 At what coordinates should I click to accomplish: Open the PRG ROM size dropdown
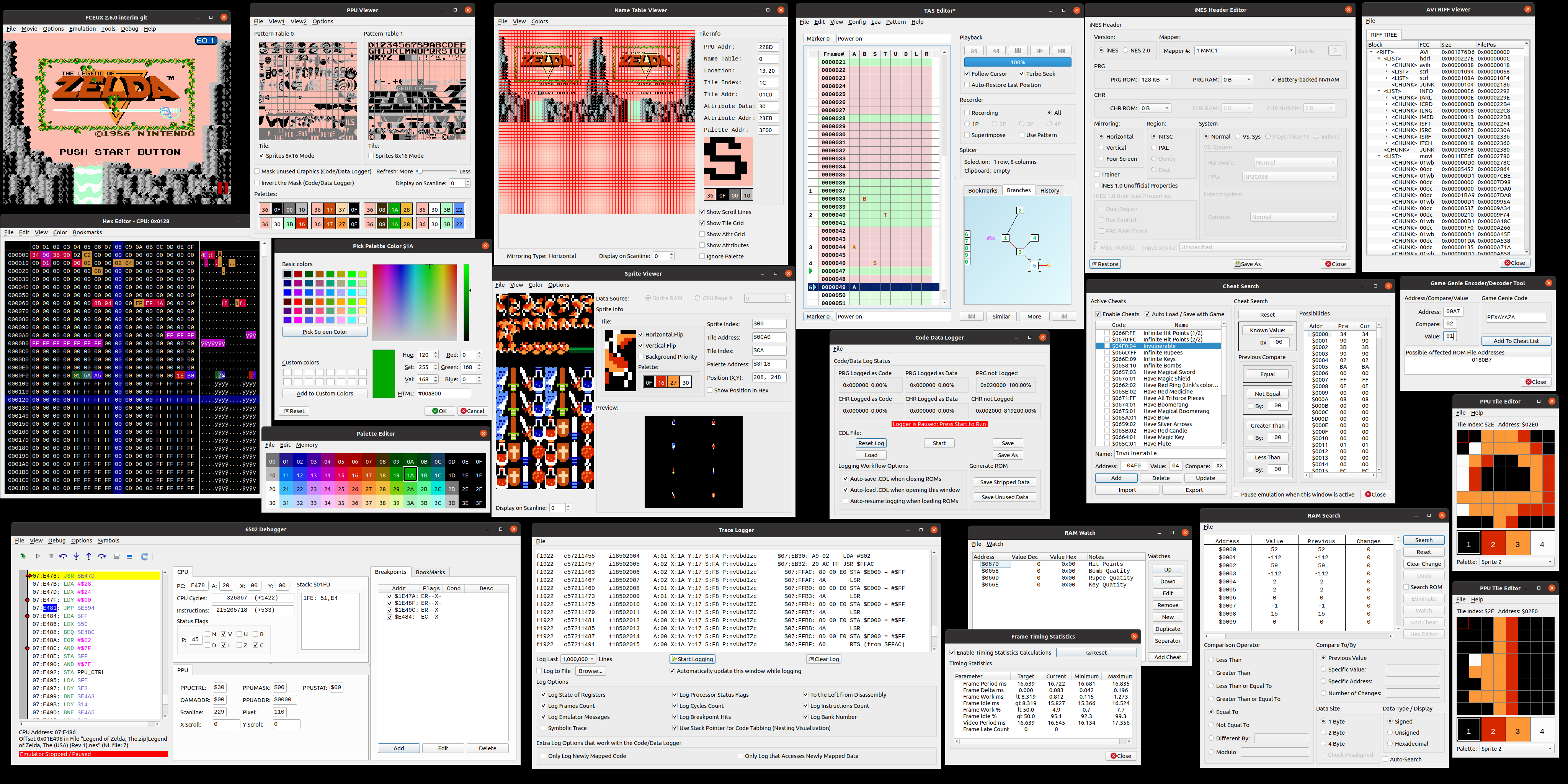coord(1155,80)
